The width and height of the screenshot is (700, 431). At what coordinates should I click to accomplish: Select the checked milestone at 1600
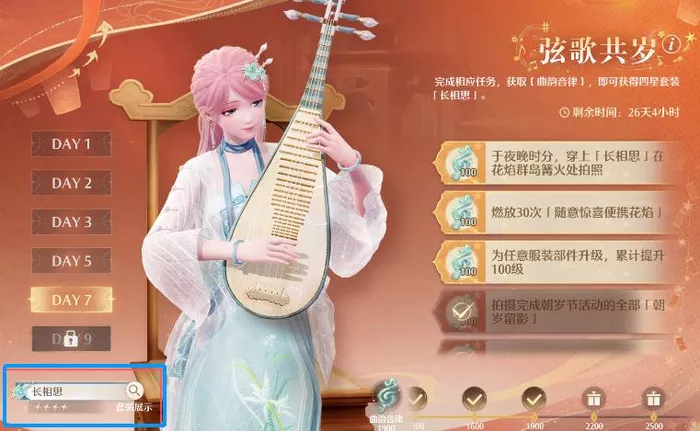click(474, 399)
